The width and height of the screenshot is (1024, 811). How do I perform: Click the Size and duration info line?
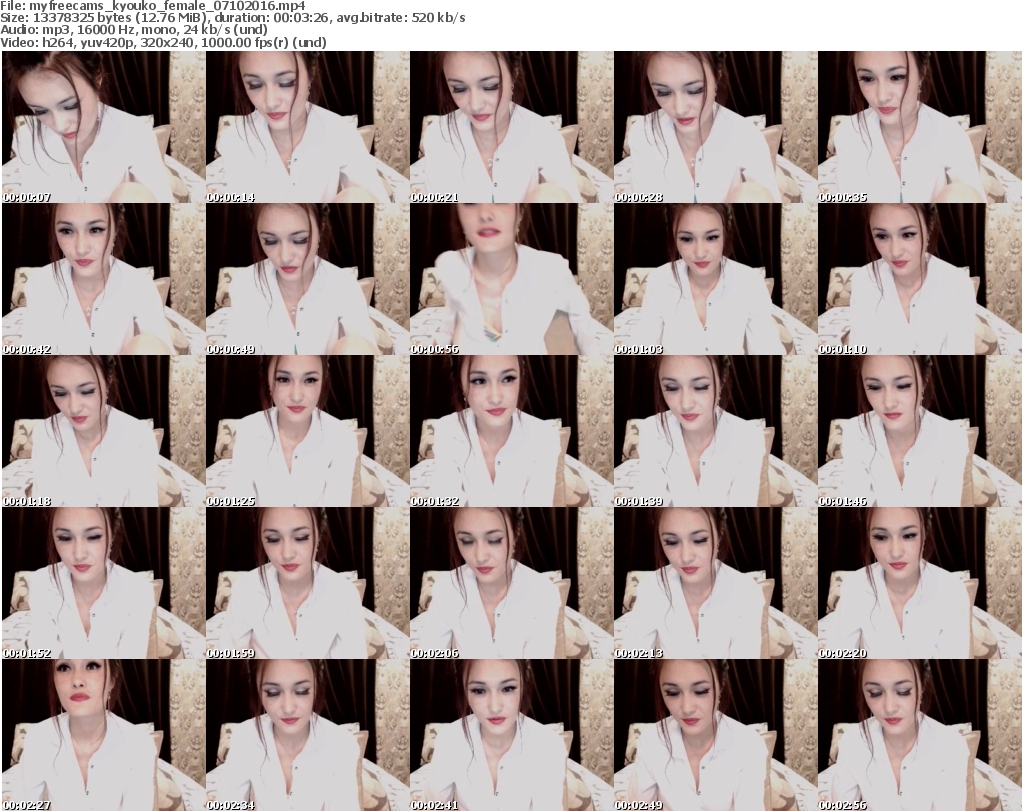pyautogui.click(x=233, y=18)
